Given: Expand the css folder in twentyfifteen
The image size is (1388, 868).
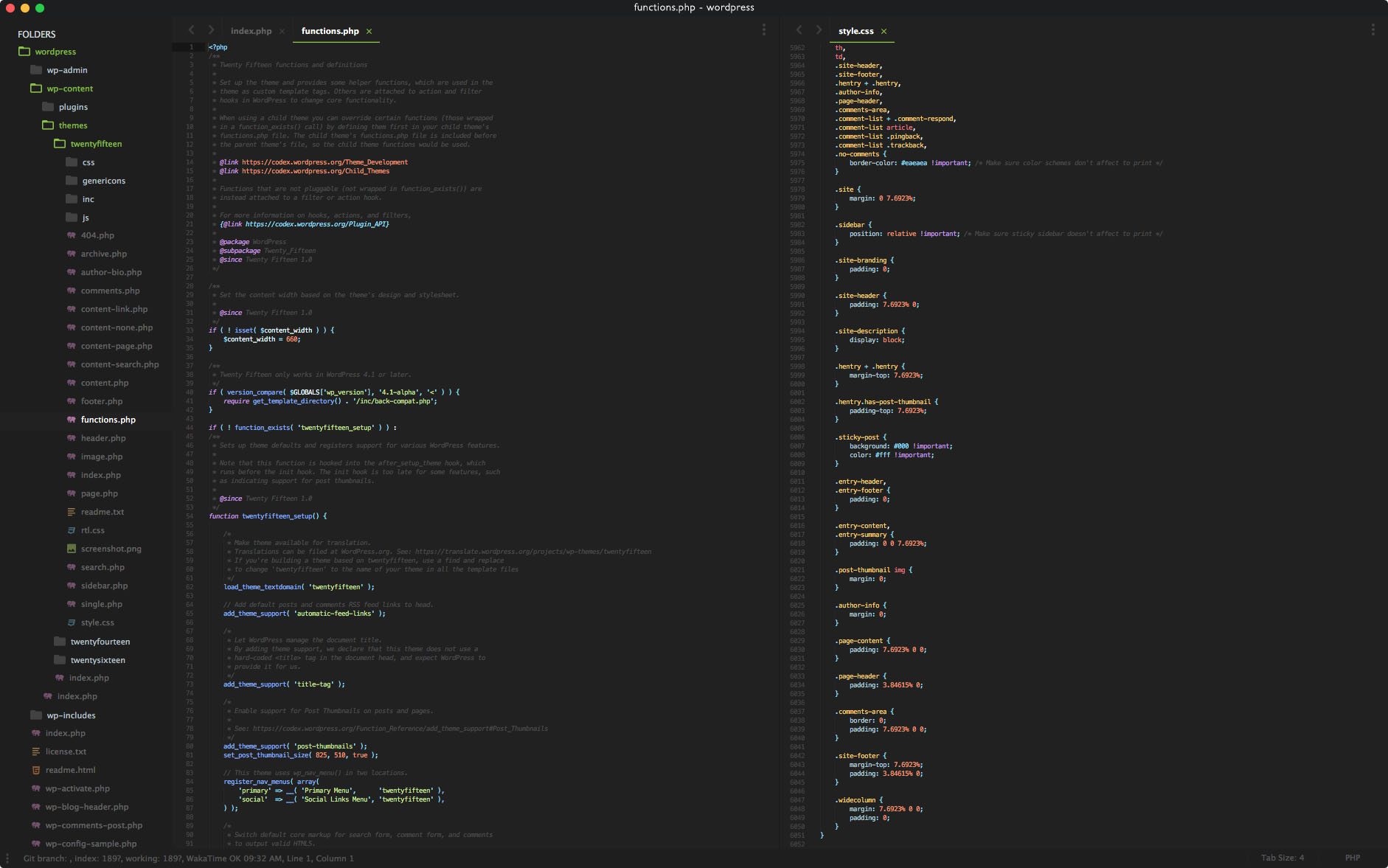Looking at the screenshot, I should coord(72,162).
